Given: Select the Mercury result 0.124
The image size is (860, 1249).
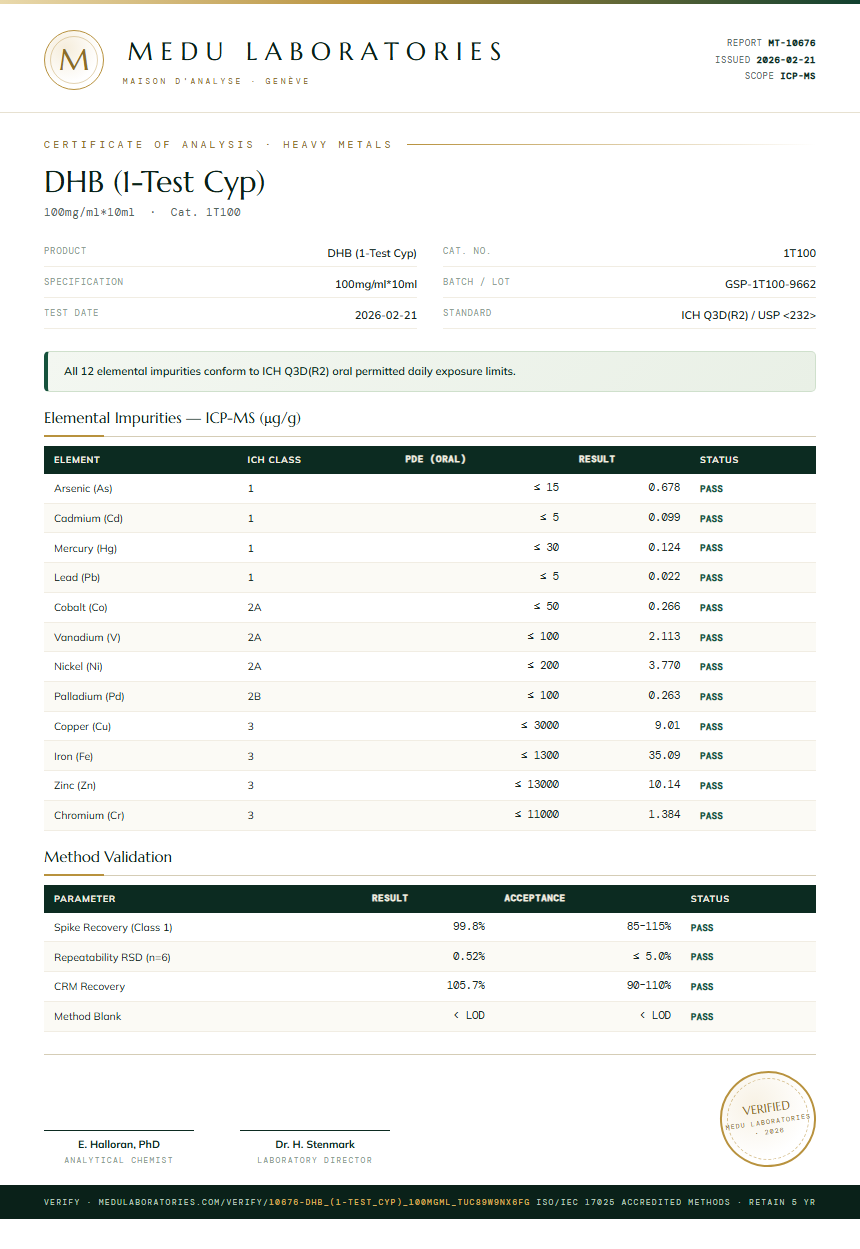Looking at the screenshot, I should point(664,548).
